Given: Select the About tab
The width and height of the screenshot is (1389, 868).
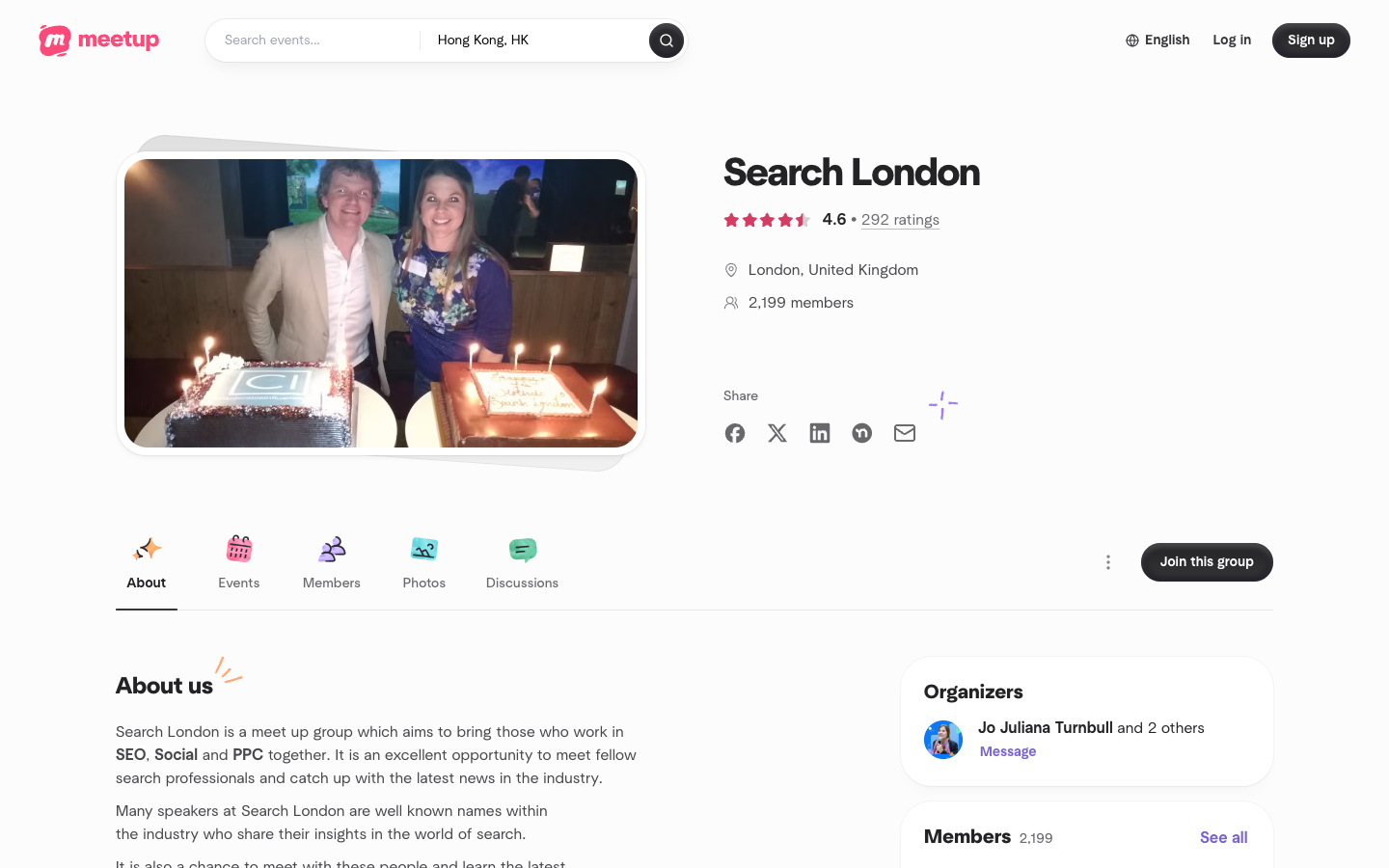Looking at the screenshot, I should tap(147, 563).
